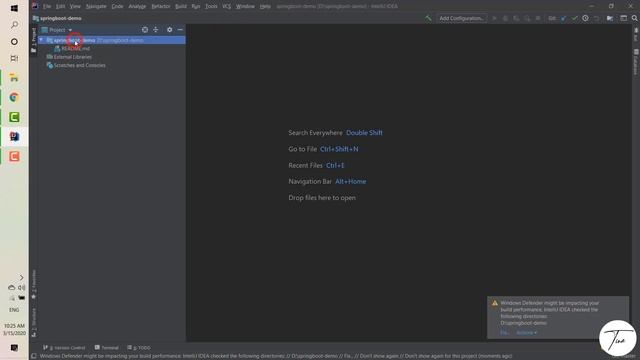Viewport: 640px width, 360px height.
Task: Click springboot-demo navigation bar breadcrumb
Action: point(57,18)
